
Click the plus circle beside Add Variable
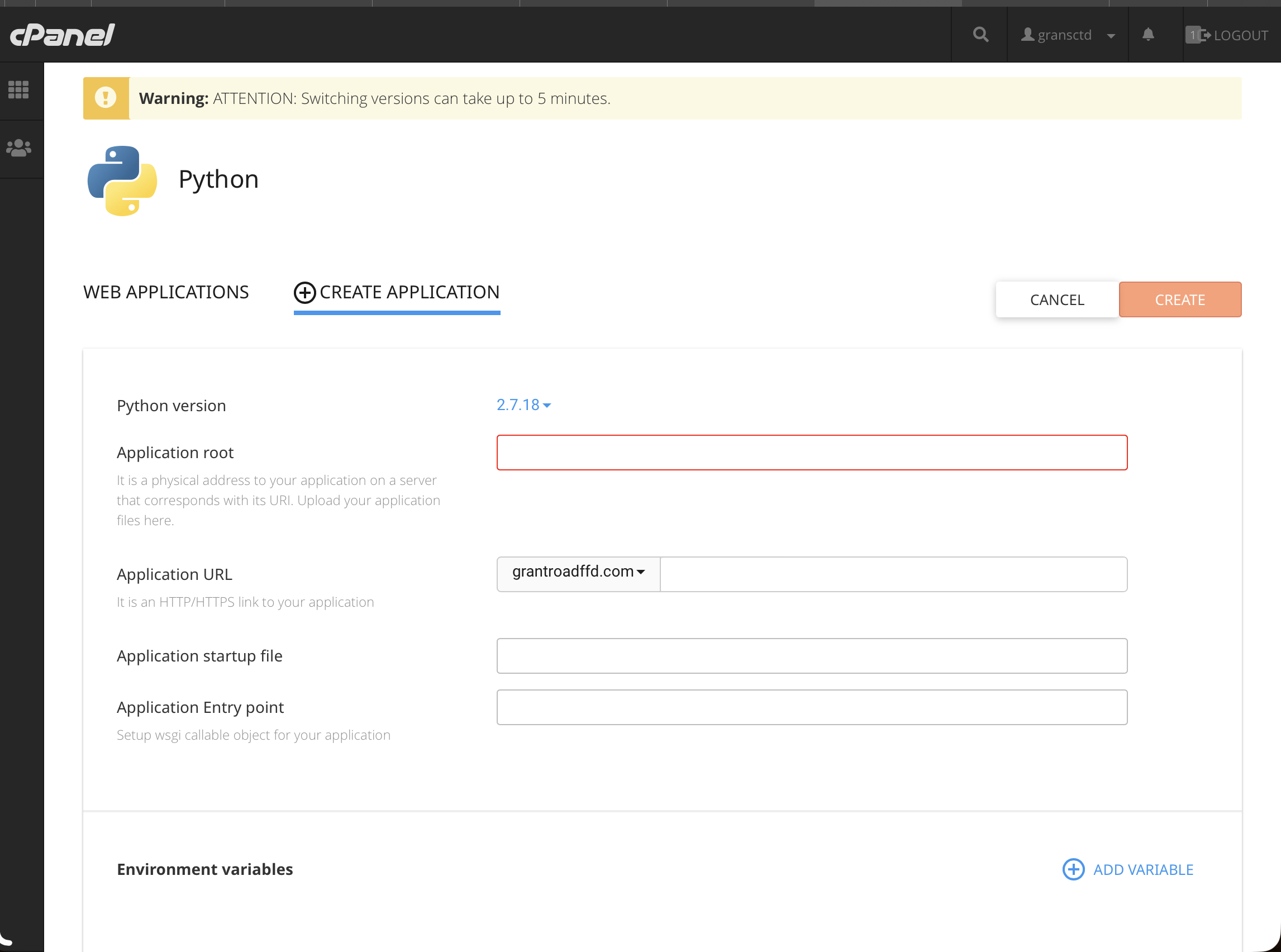[1073, 869]
